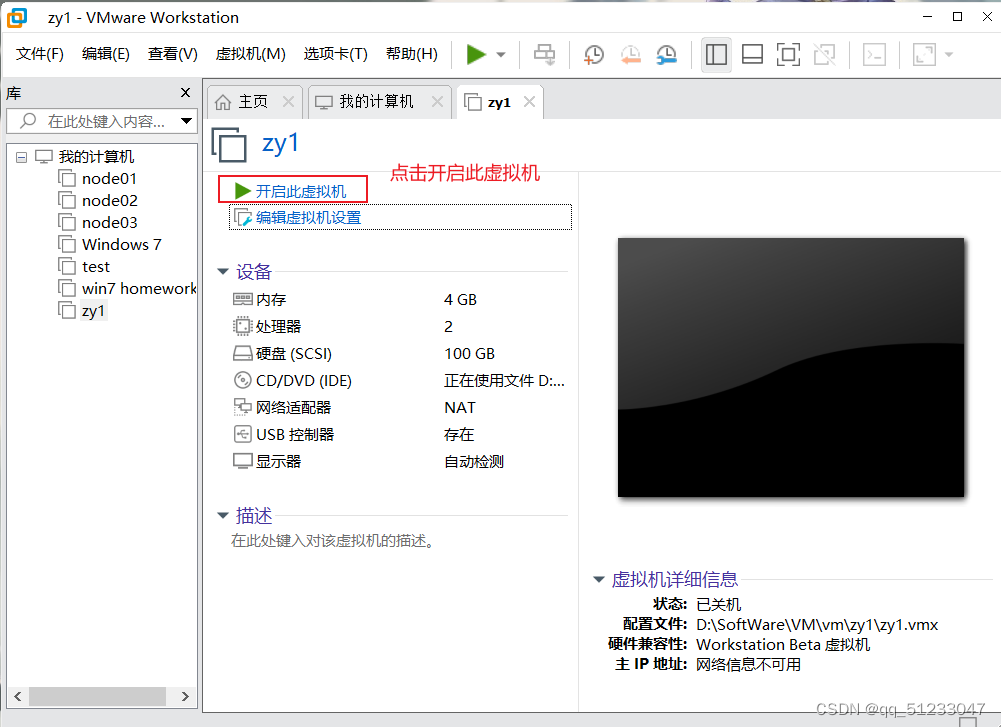Click Send Ctrl+Alt+Del toolbar icon

[545, 54]
